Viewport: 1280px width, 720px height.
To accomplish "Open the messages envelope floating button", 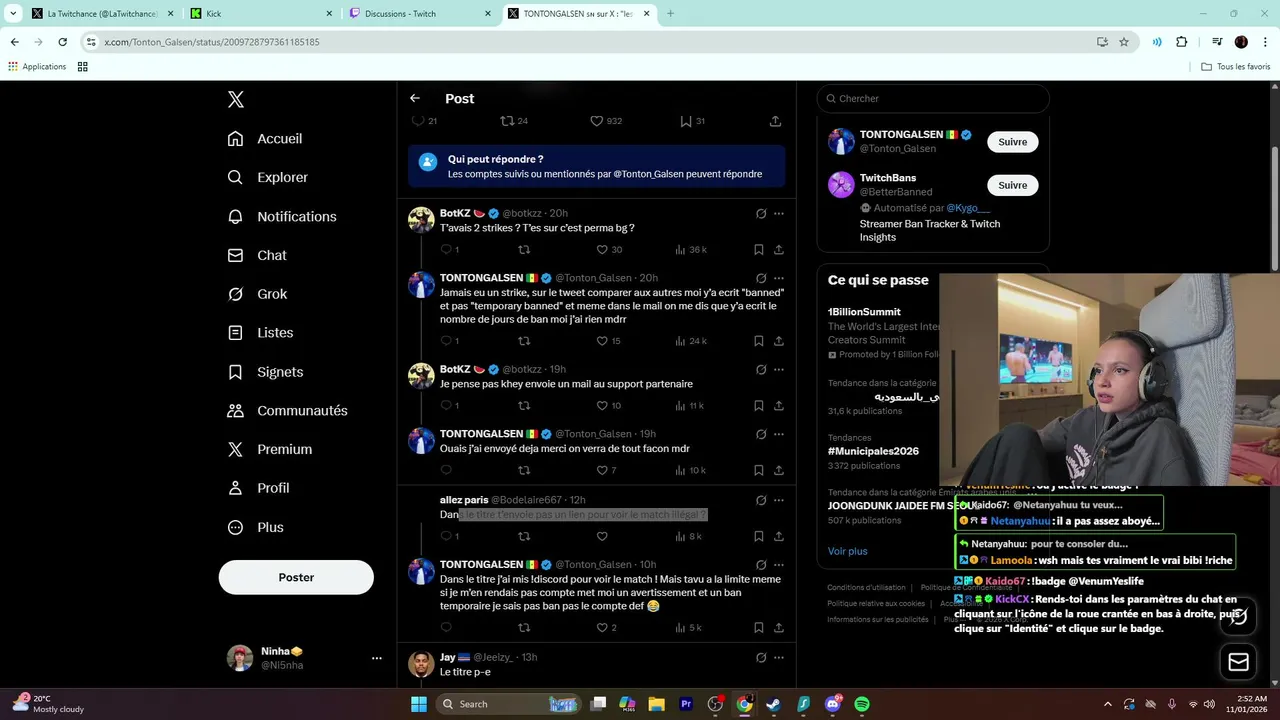I will [x=1238, y=662].
